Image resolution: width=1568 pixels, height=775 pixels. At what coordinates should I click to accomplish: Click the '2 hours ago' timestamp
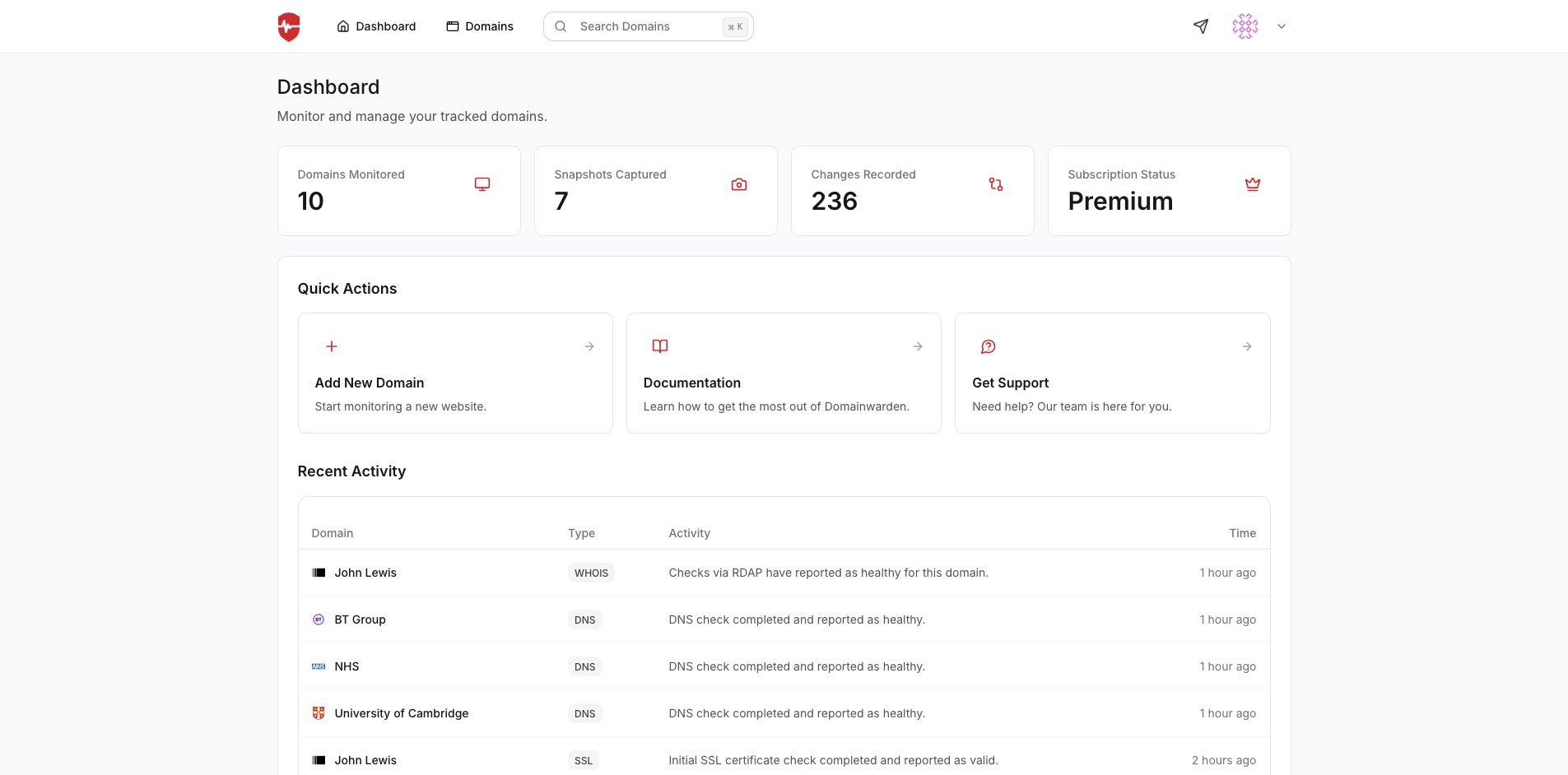pos(1224,760)
